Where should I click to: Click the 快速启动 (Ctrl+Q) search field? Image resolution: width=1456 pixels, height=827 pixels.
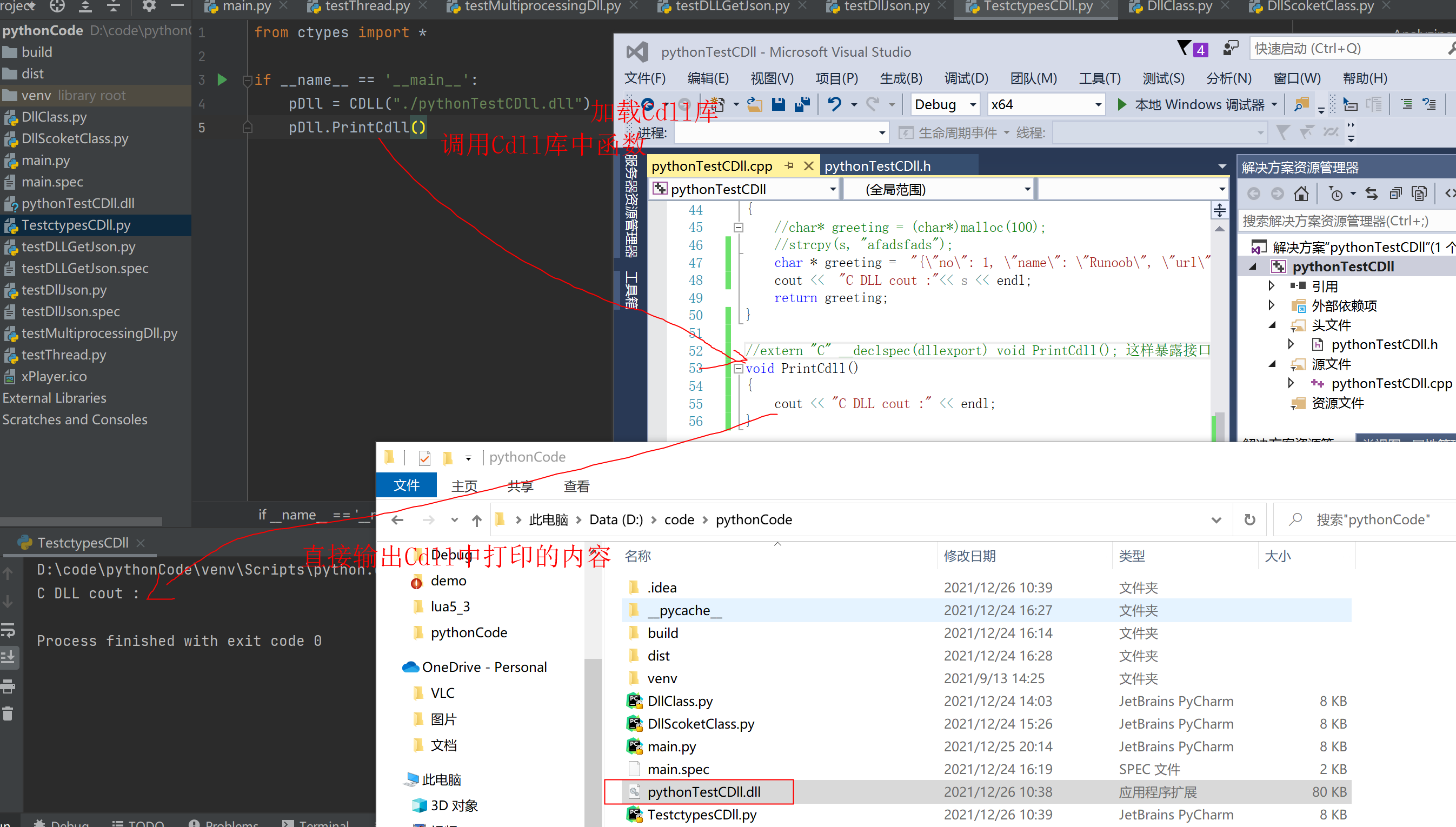point(1352,48)
